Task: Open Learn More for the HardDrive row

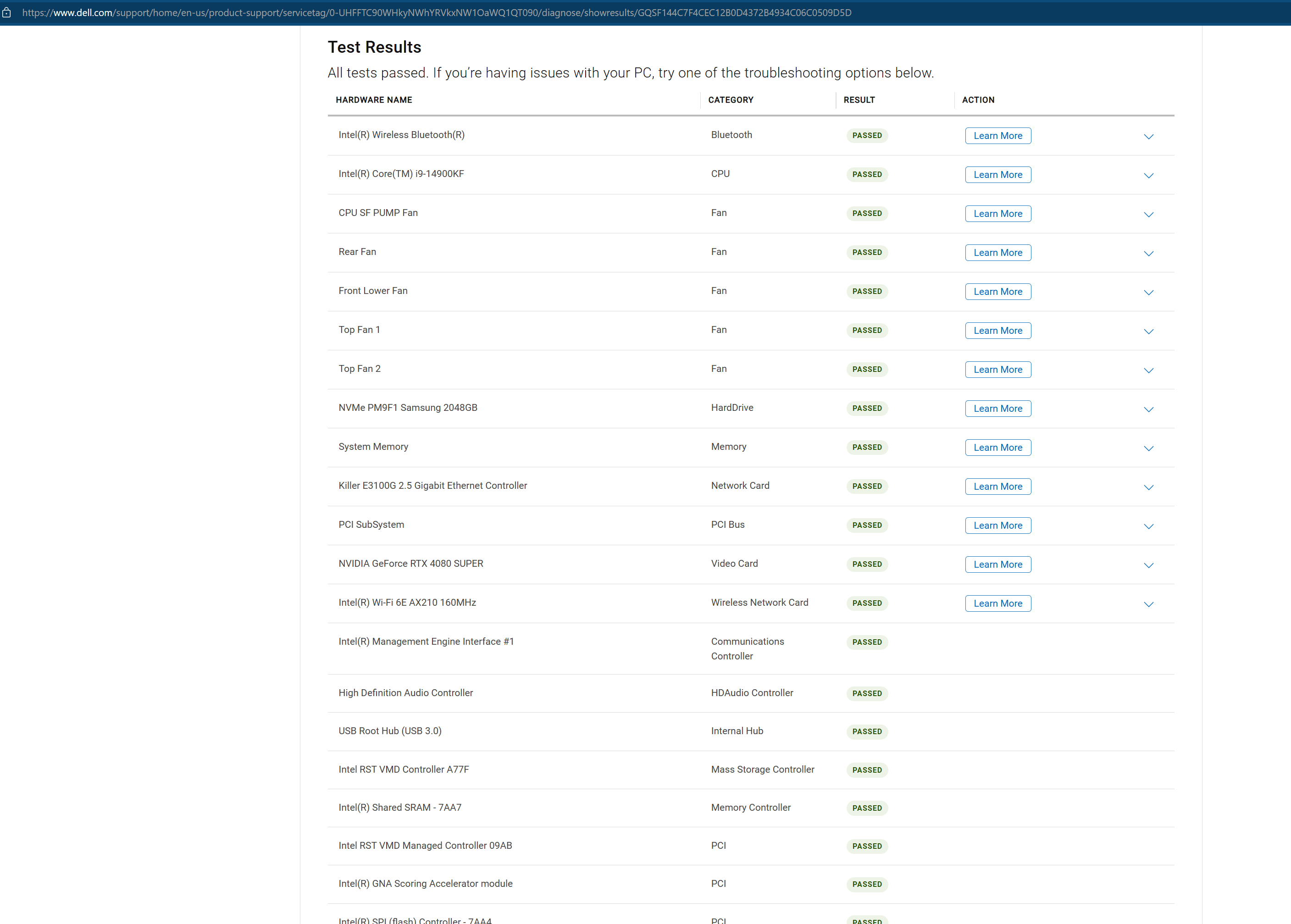Action: tap(997, 409)
